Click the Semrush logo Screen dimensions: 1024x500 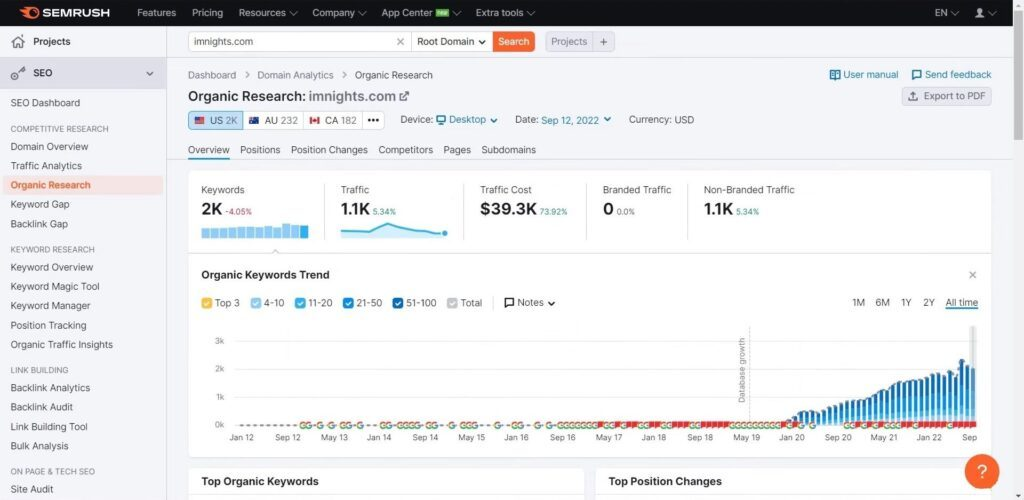click(x=64, y=12)
